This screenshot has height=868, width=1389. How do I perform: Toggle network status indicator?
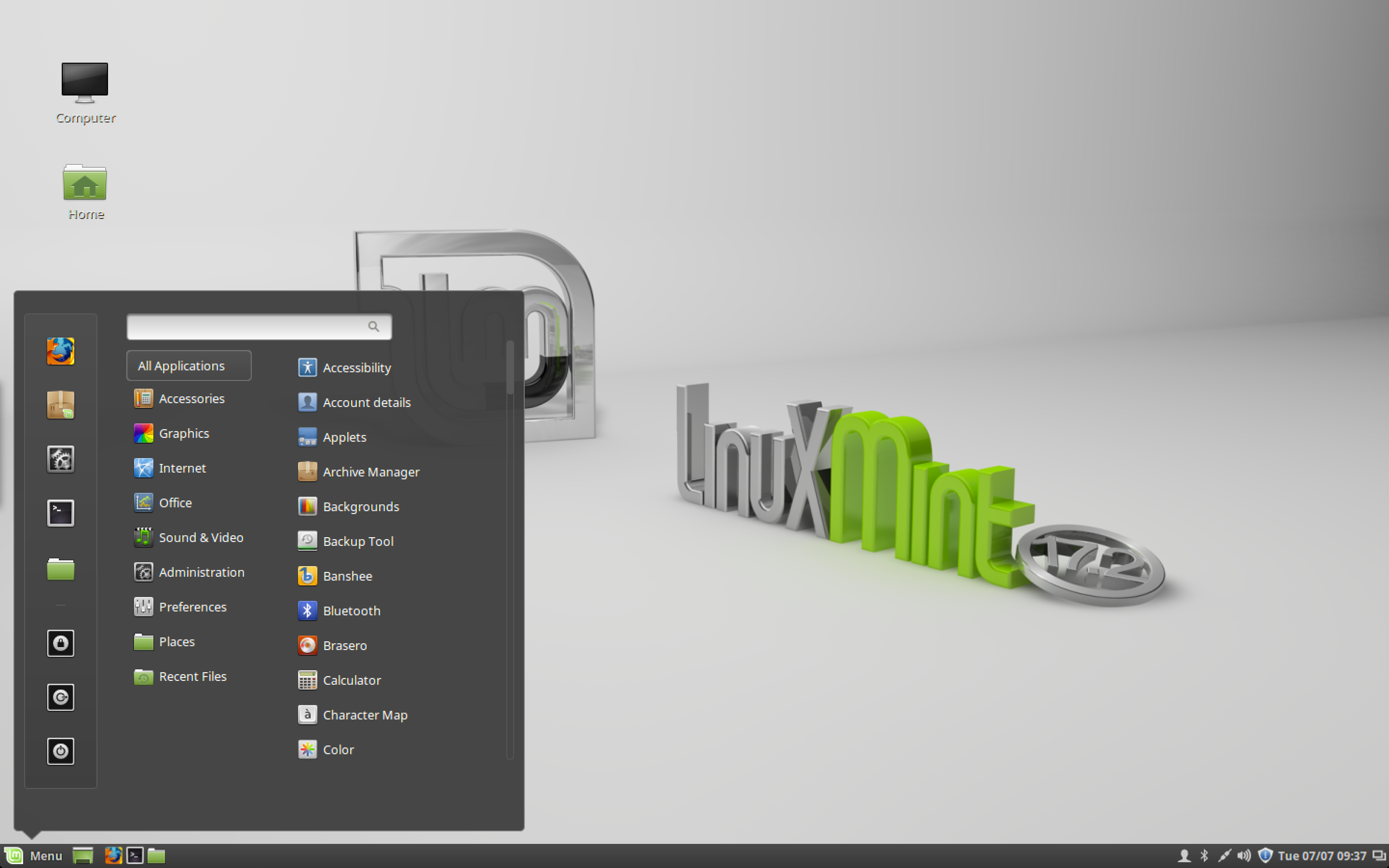pos(1223,855)
